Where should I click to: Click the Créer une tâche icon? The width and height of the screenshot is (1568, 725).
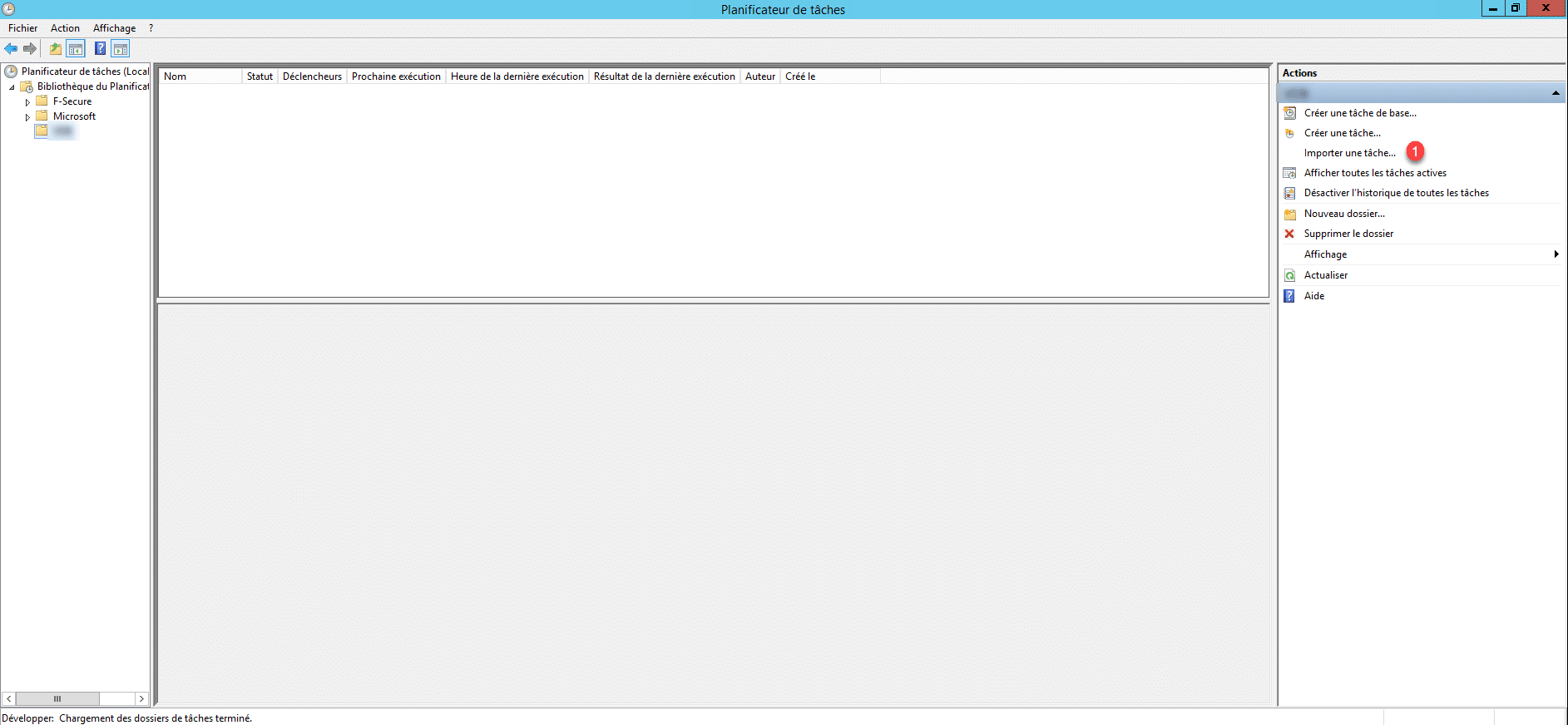(x=1289, y=133)
